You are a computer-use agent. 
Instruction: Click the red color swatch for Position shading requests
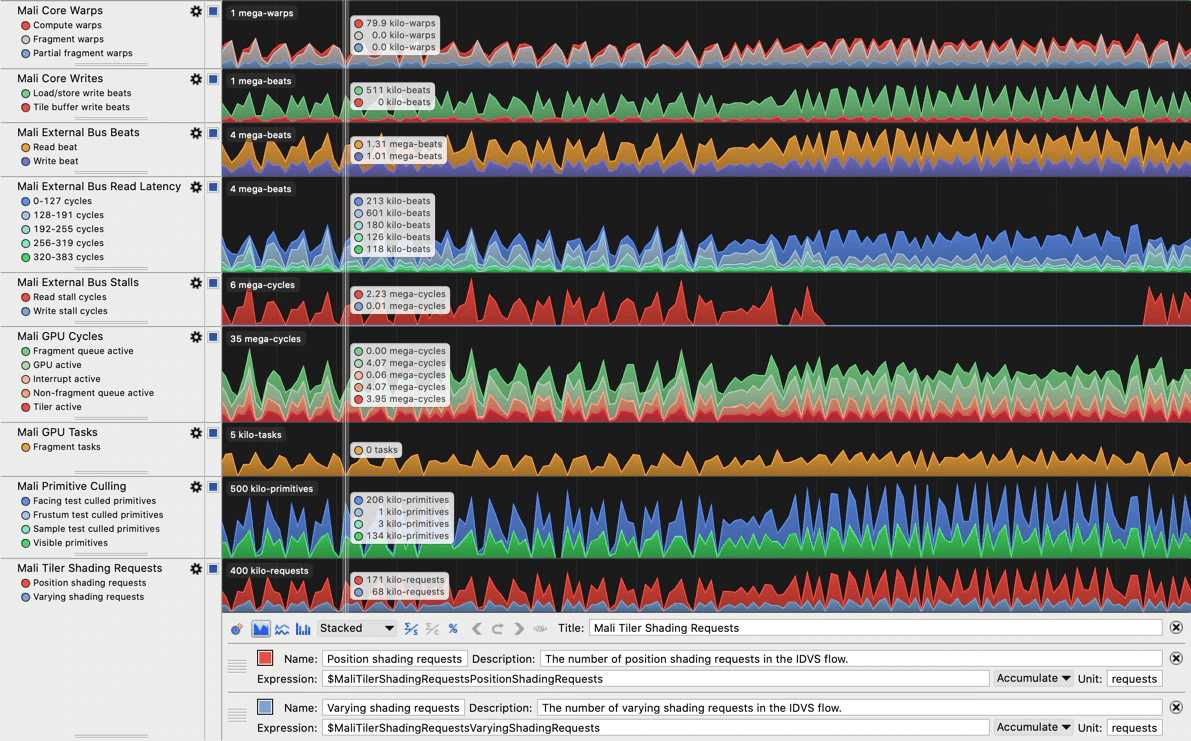point(264,657)
